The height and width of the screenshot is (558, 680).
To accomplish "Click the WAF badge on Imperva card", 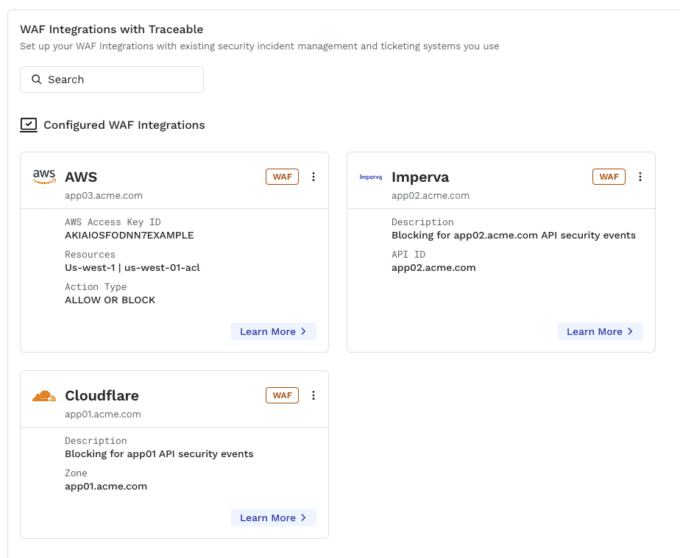I will click(x=609, y=177).
